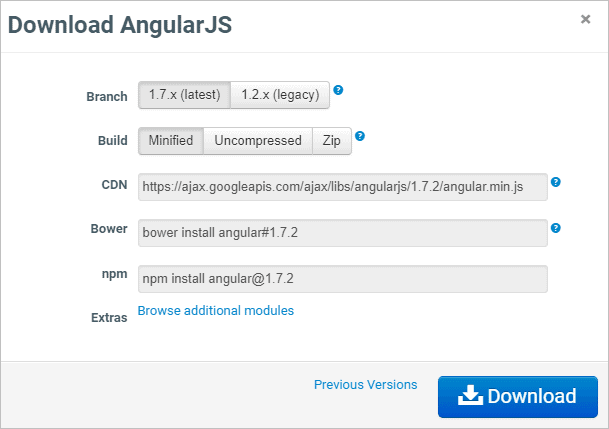
Task: Click the Branch label text
Action: [107, 97]
